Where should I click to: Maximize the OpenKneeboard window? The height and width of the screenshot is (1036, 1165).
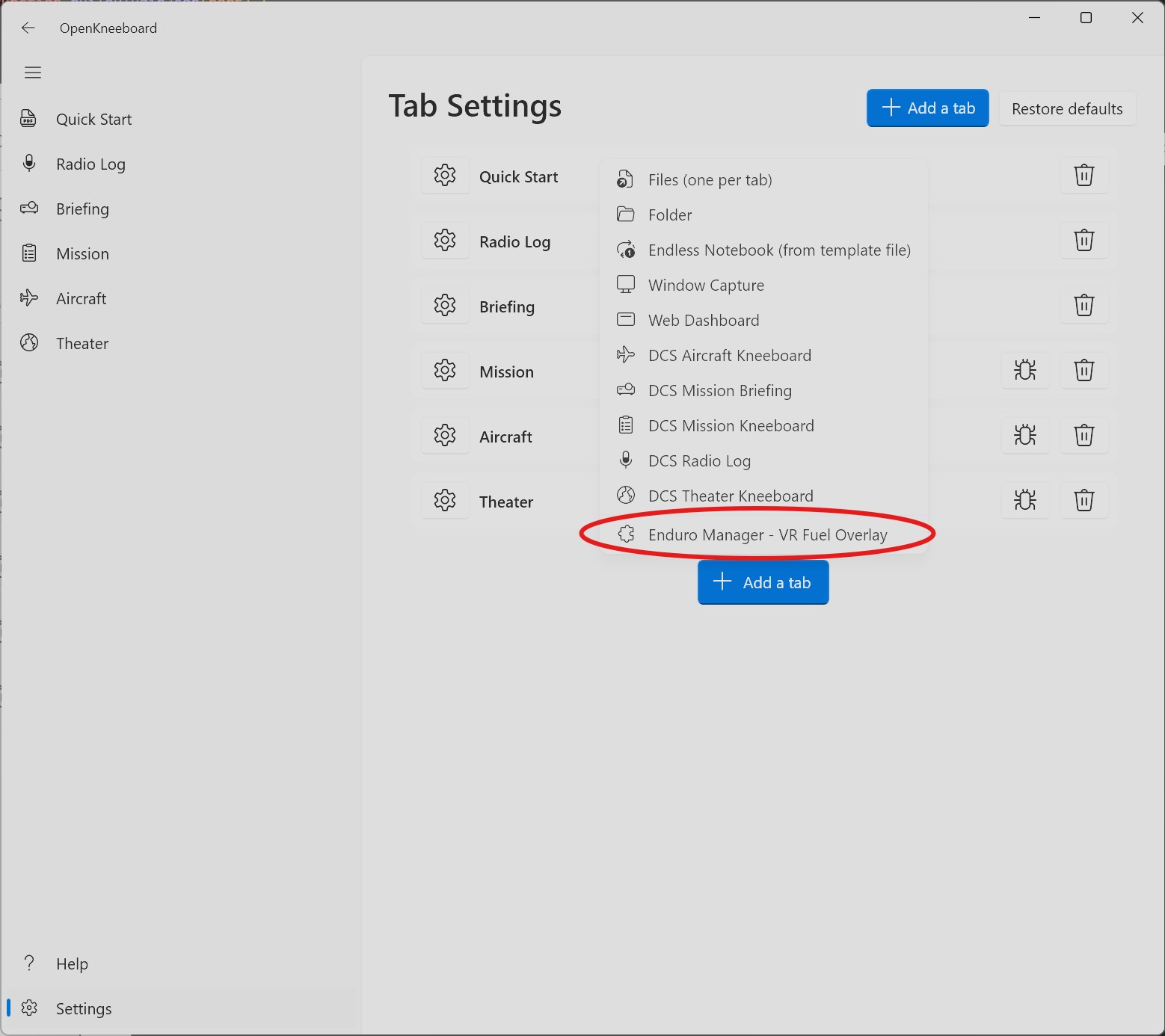1086,18
